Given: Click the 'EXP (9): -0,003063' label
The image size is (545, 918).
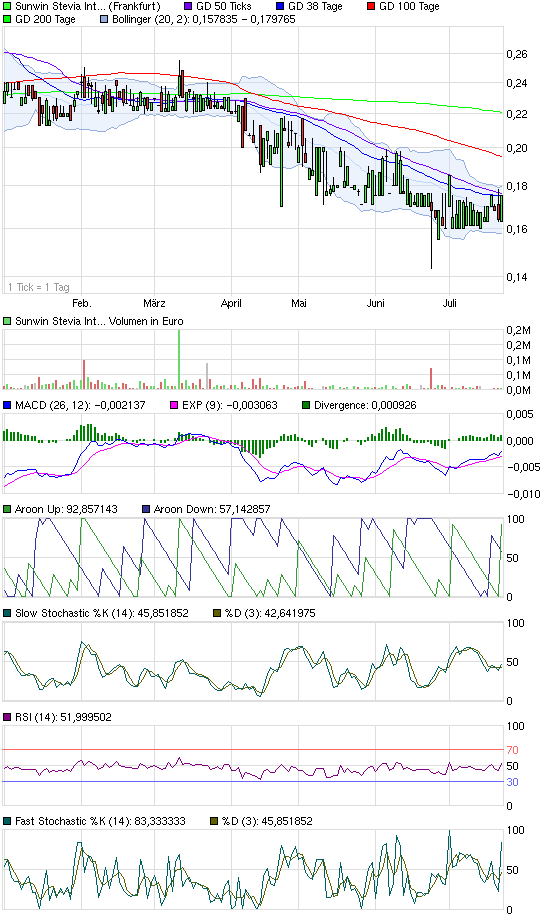Looking at the screenshot, I should click(230, 405).
